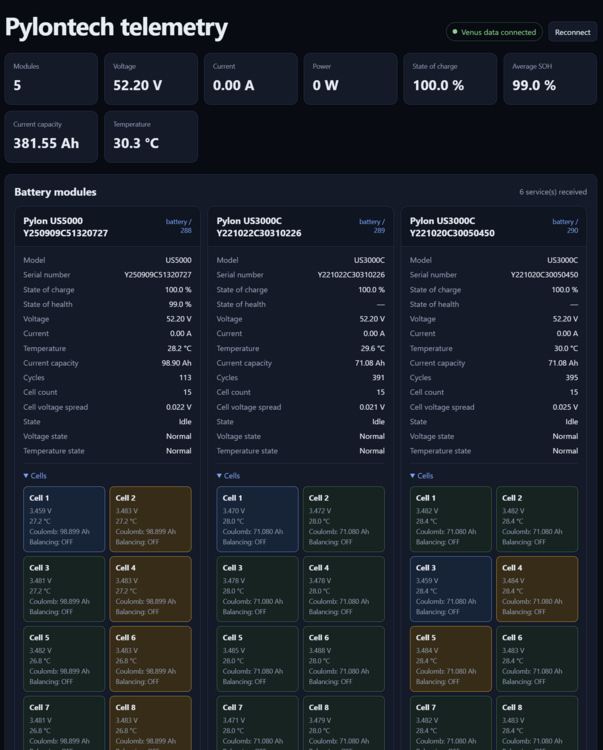Select Cell 3 tile in module Y221022C30310226
Screen dimensions: 603x750
[257, 589]
